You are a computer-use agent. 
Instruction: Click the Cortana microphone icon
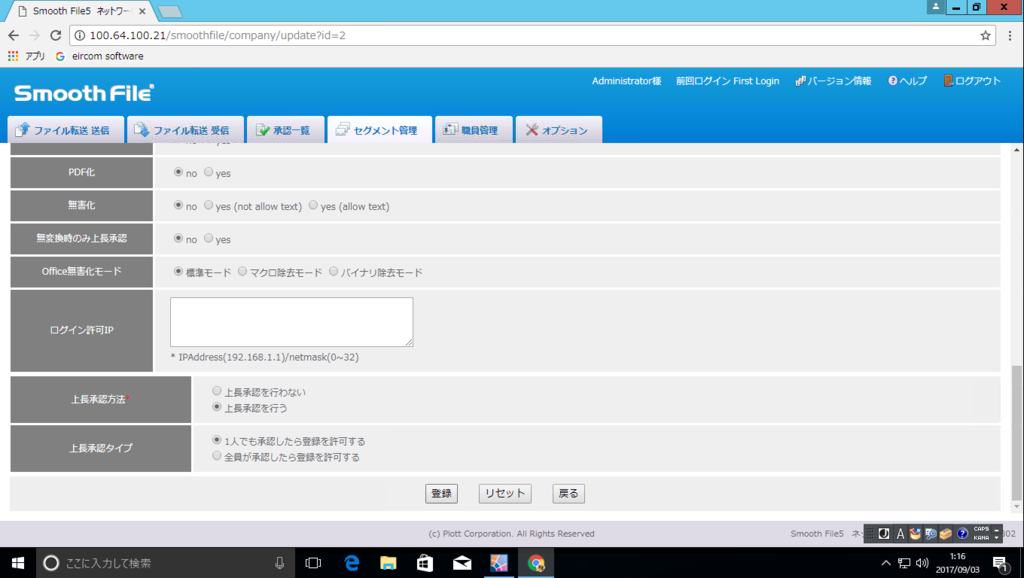tap(280, 563)
